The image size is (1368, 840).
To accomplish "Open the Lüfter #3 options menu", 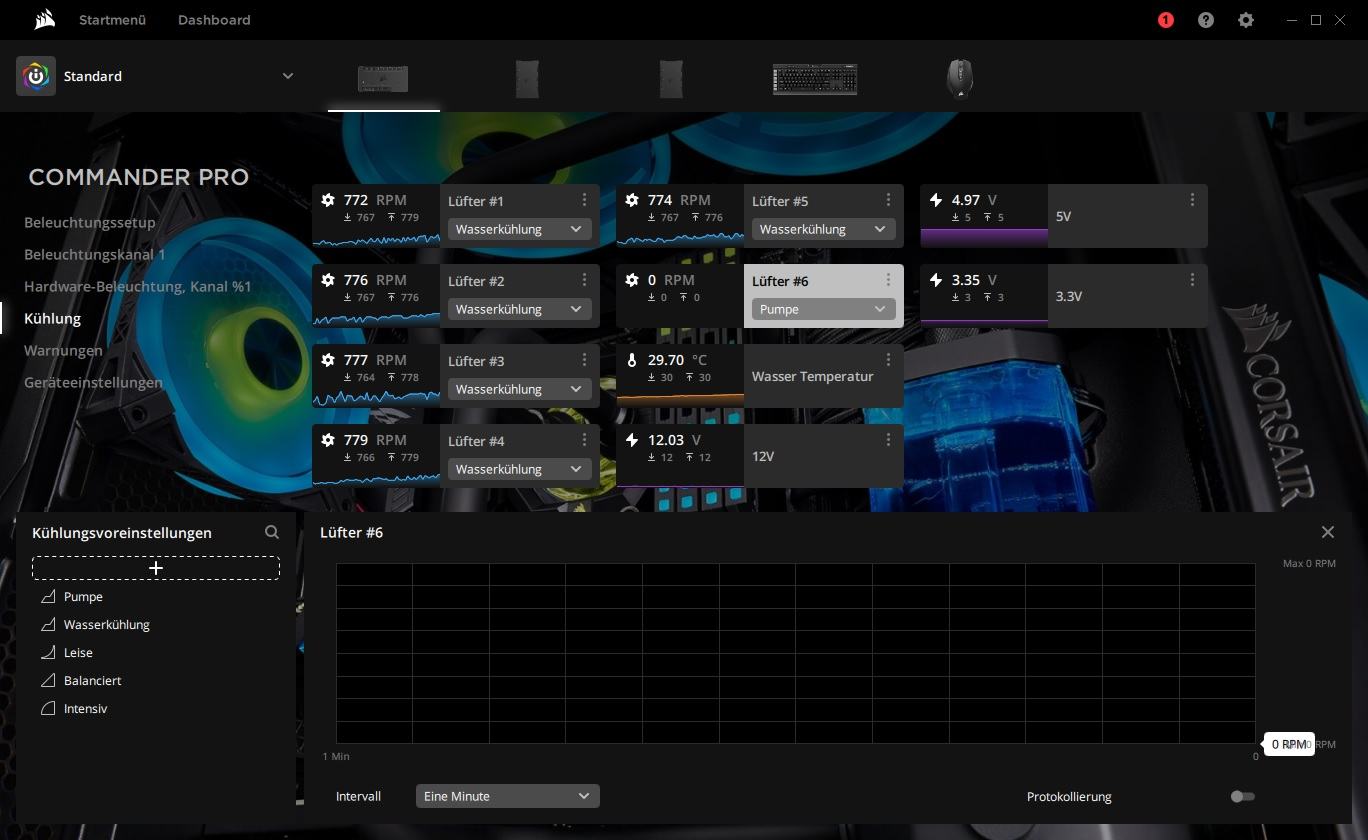I will pos(585,360).
